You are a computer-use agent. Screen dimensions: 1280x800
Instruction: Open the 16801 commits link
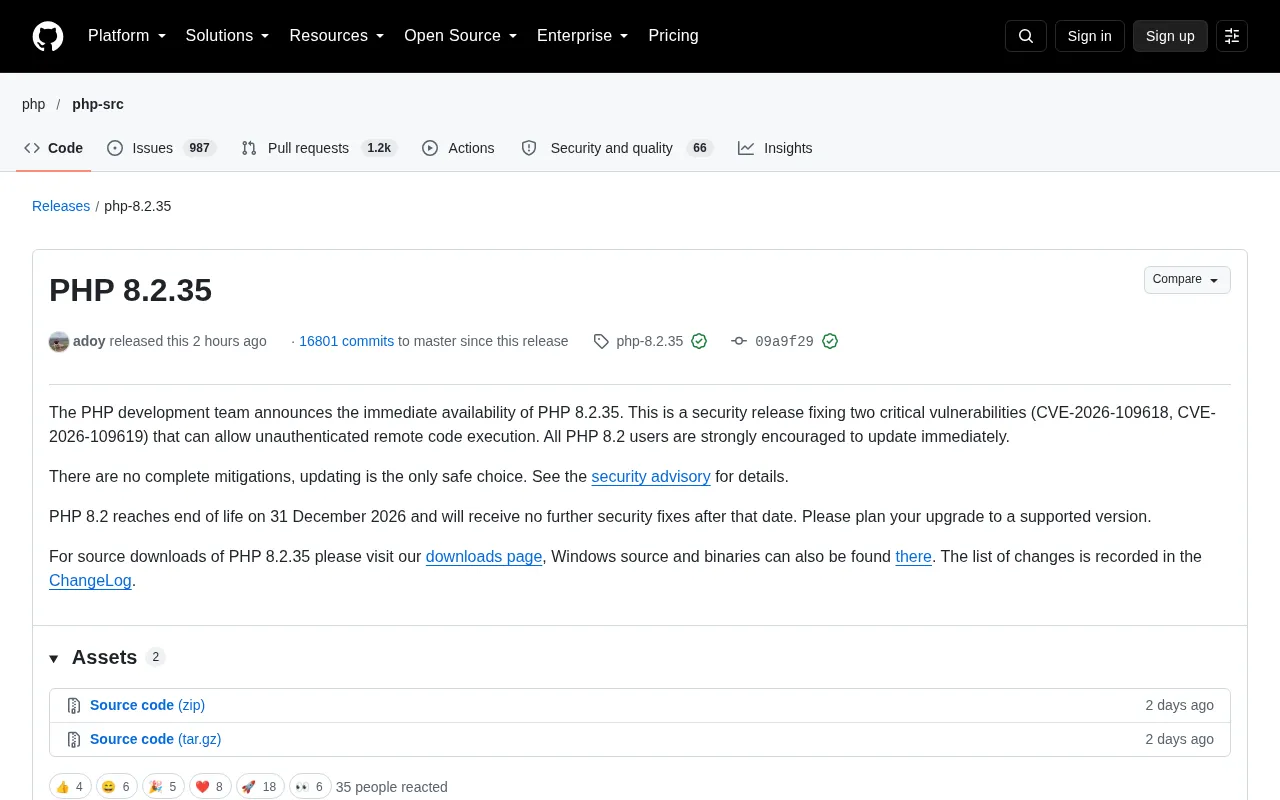(x=346, y=341)
